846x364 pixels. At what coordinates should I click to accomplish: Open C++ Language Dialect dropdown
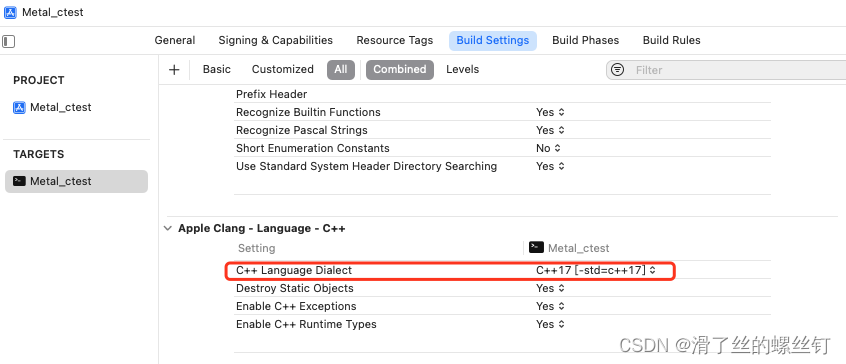pos(596,270)
